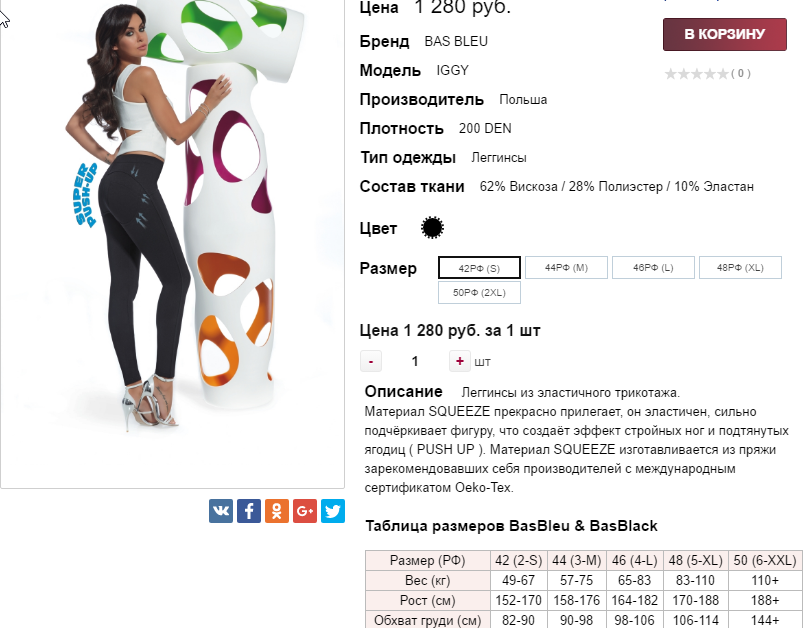804x628 pixels.
Task: Share on Odnoklassniki orange icon
Action: click(277, 511)
